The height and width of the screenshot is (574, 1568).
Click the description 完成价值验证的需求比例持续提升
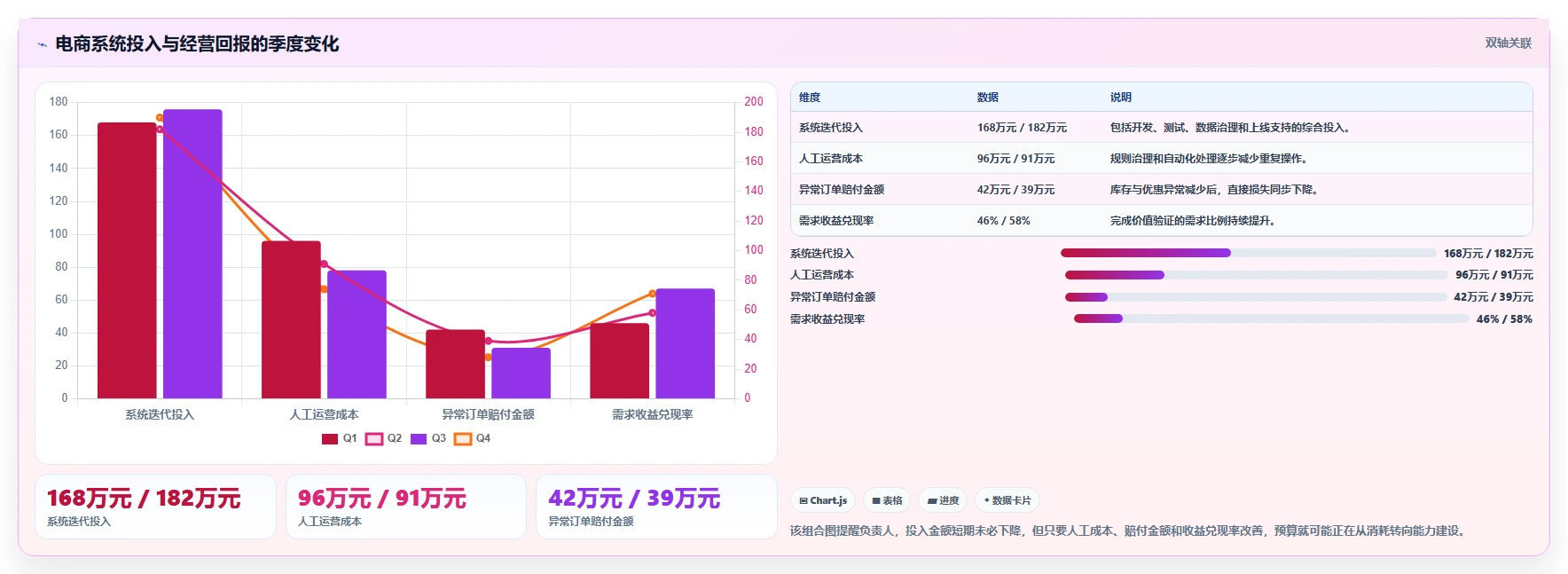[x=1195, y=221]
